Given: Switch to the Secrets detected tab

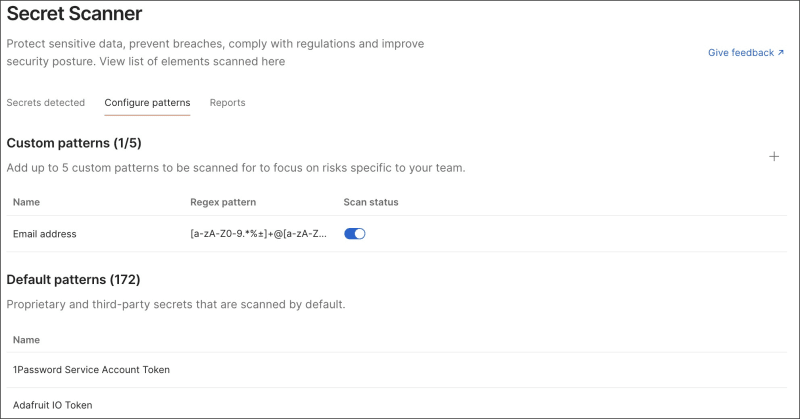Looking at the screenshot, I should click(x=46, y=103).
